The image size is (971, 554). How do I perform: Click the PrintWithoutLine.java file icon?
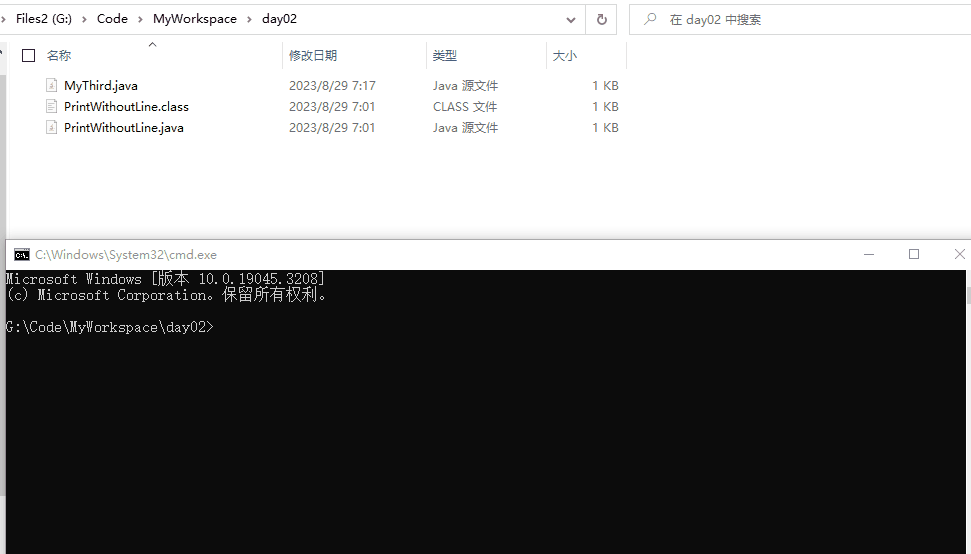coord(52,128)
